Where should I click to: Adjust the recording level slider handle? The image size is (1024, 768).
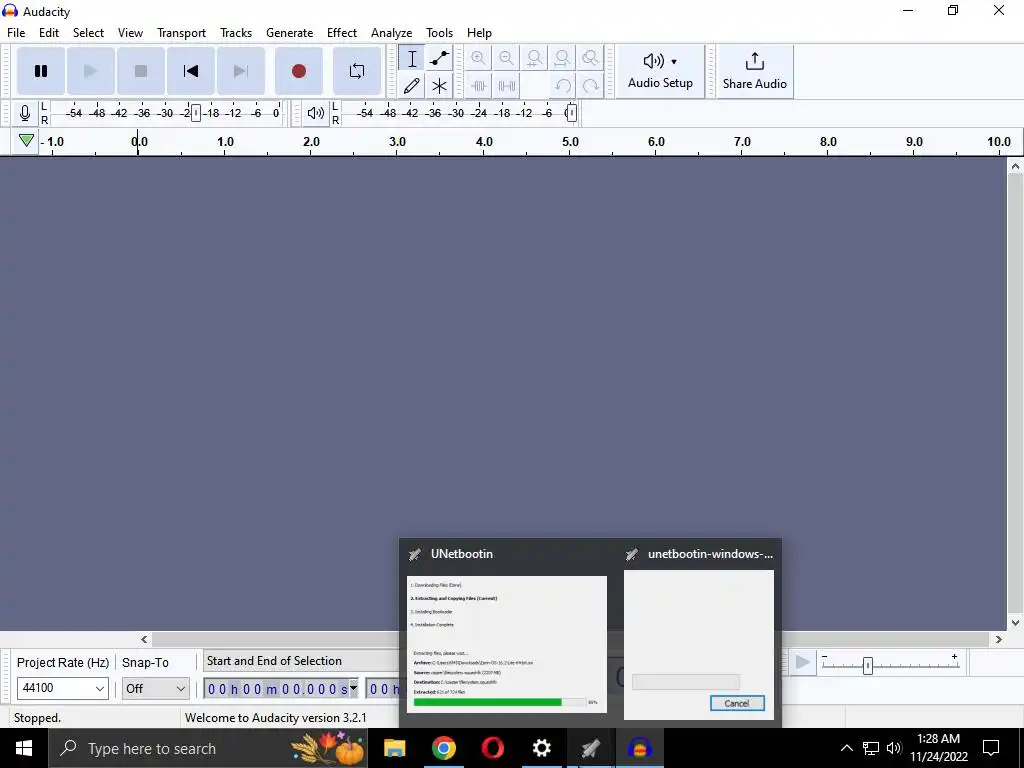coord(195,113)
